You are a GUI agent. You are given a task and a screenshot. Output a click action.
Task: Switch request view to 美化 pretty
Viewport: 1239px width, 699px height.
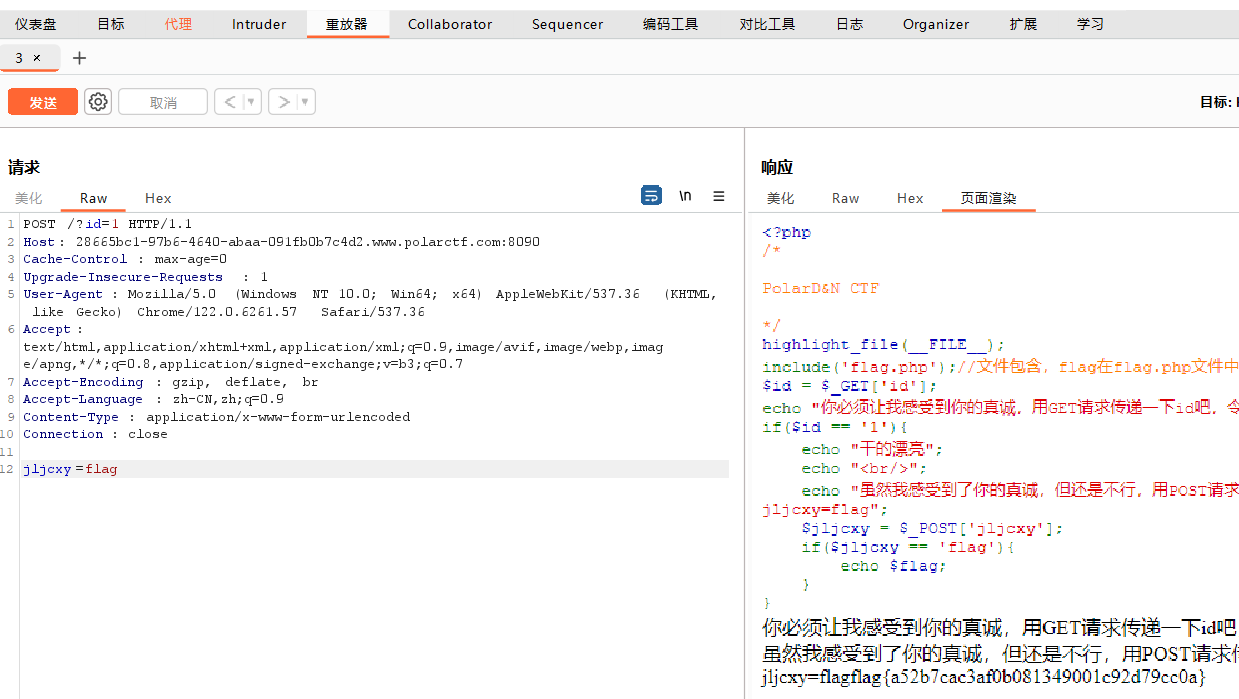pos(29,198)
